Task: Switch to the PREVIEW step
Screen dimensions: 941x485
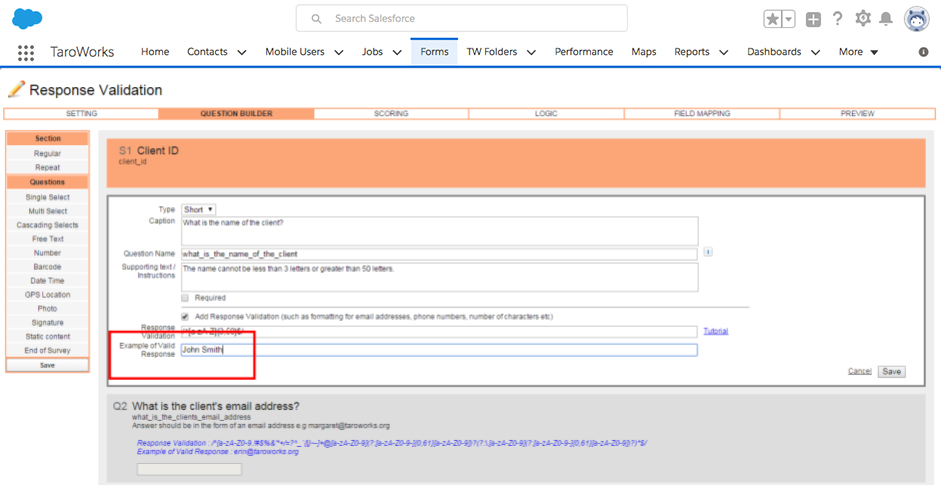Action: click(x=858, y=113)
